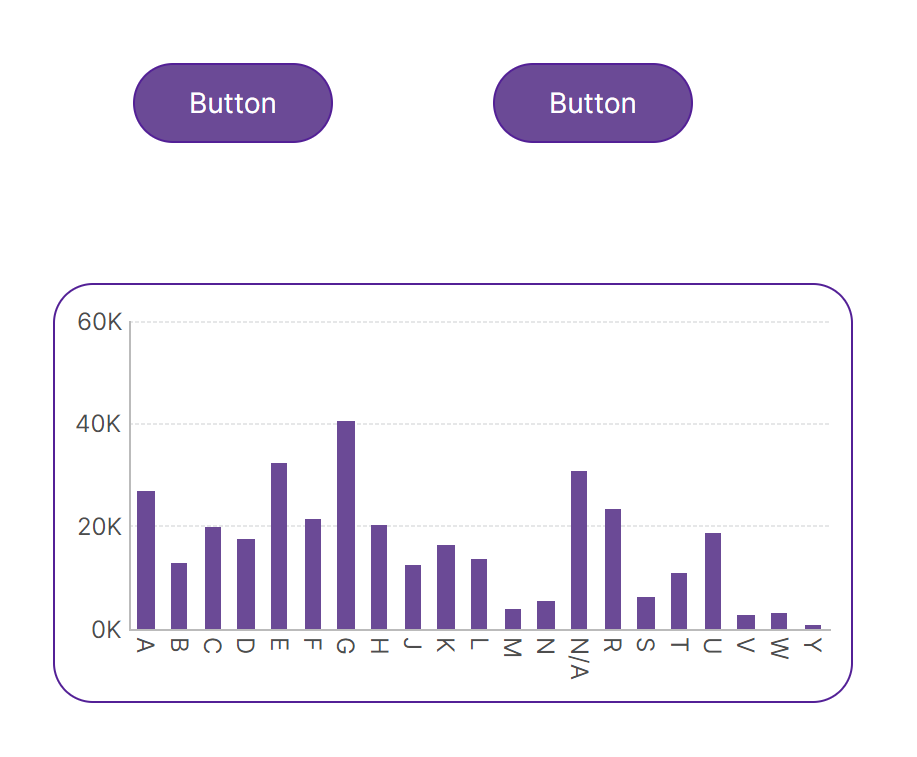This screenshot has height=757, width=917.
Task: Click the 60K y-axis label
Action: coord(100,322)
